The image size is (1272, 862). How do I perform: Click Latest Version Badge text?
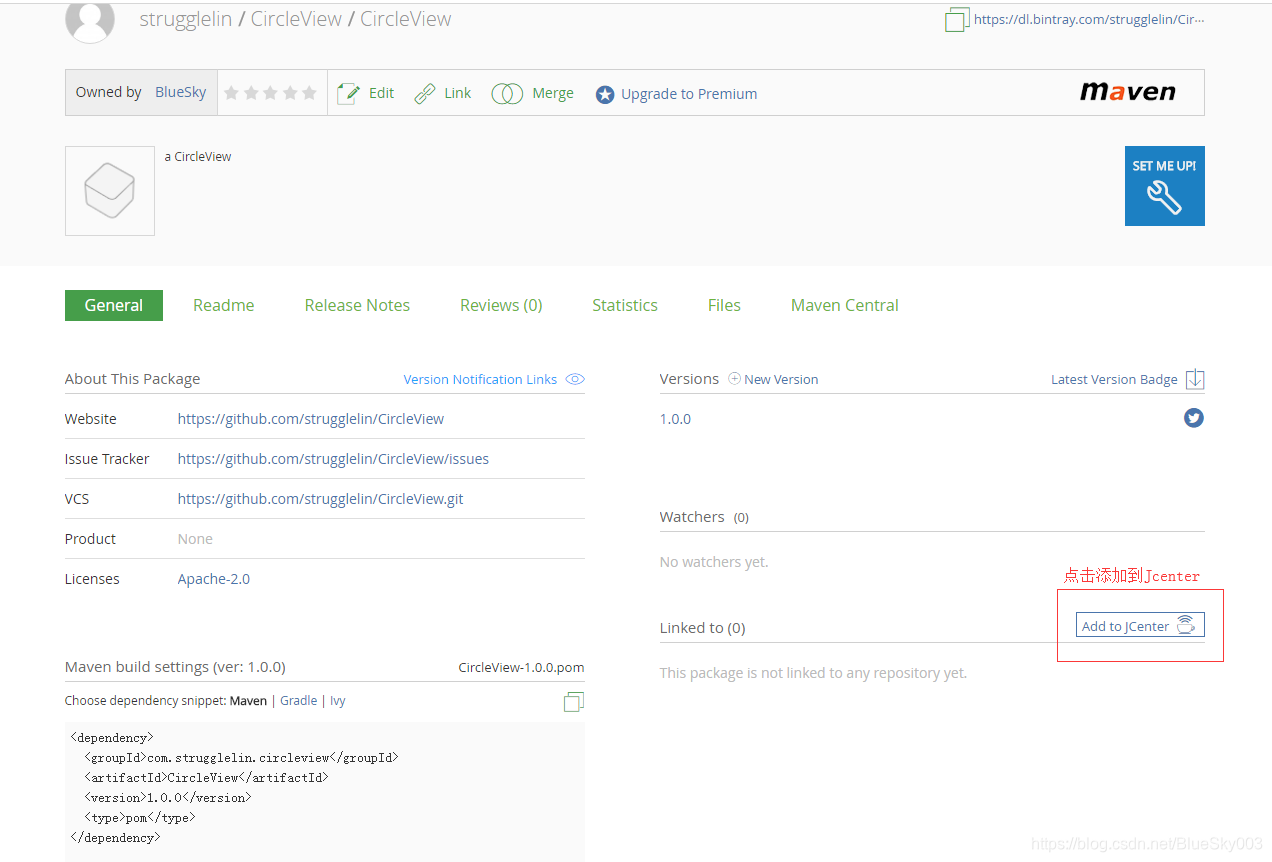pyautogui.click(x=1114, y=379)
